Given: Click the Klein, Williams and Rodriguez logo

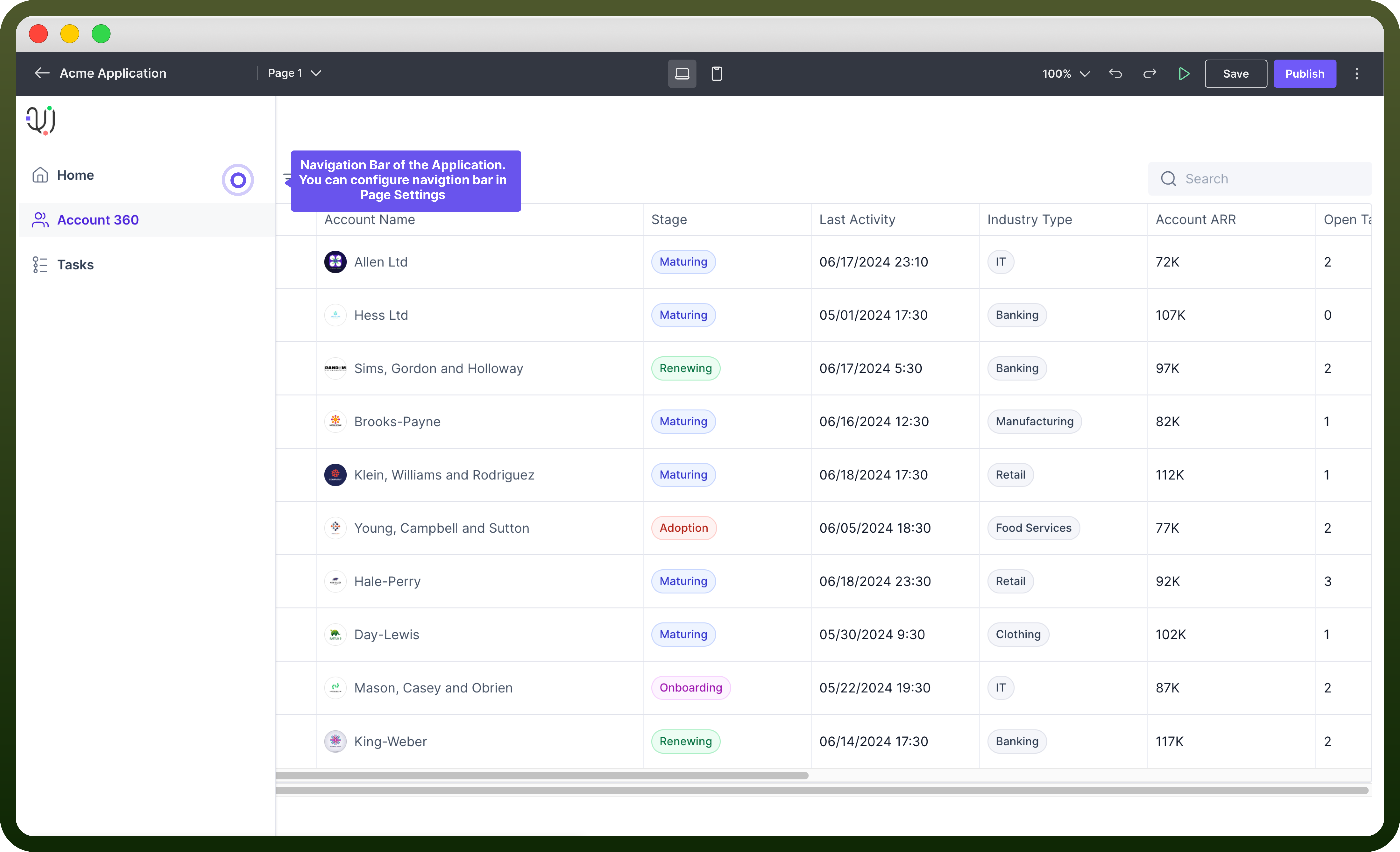Looking at the screenshot, I should [335, 475].
